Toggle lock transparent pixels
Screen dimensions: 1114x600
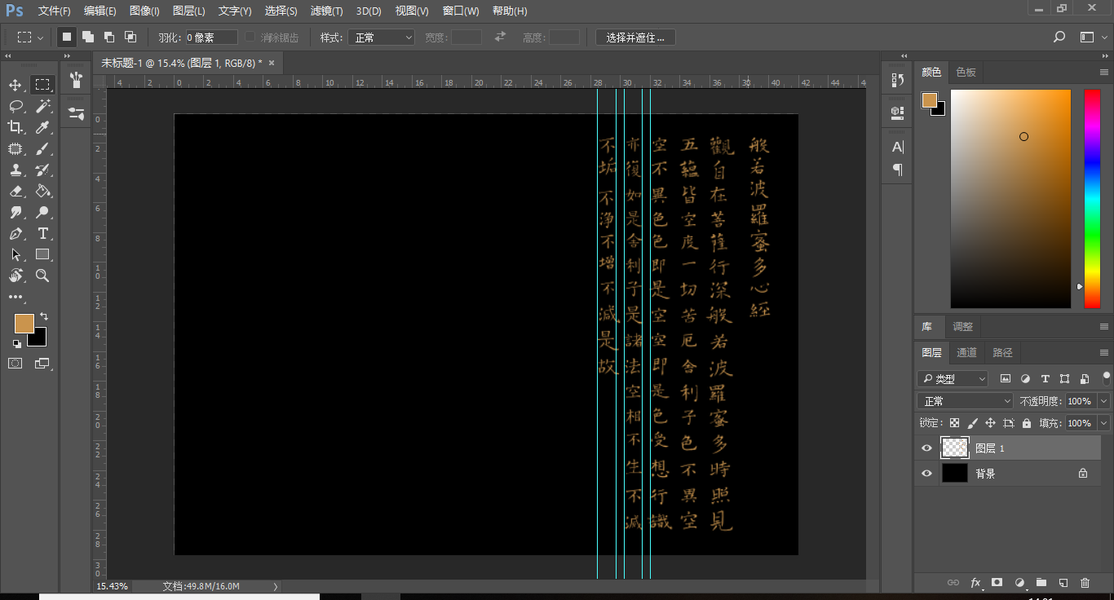click(x=954, y=423)
